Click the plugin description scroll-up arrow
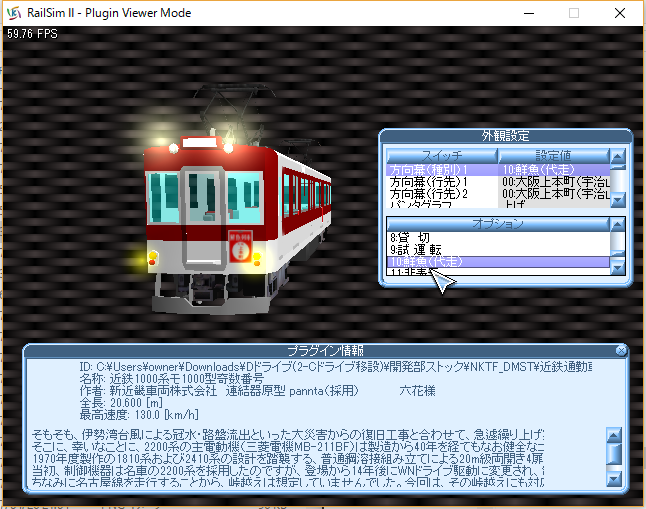Viewport: 646px width, 509px height. pos(614,435)
